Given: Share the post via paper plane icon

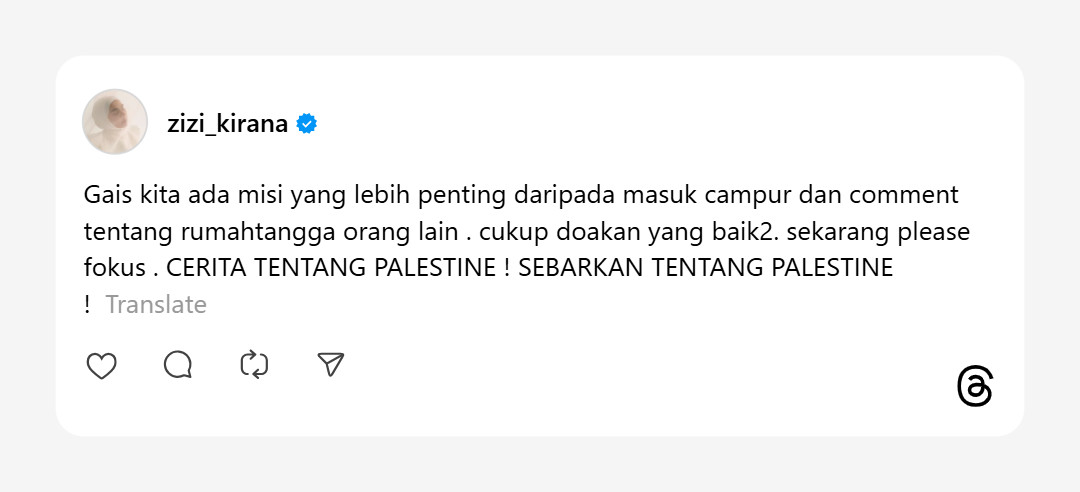Looking at the screenshot, I should coord(331,366).
